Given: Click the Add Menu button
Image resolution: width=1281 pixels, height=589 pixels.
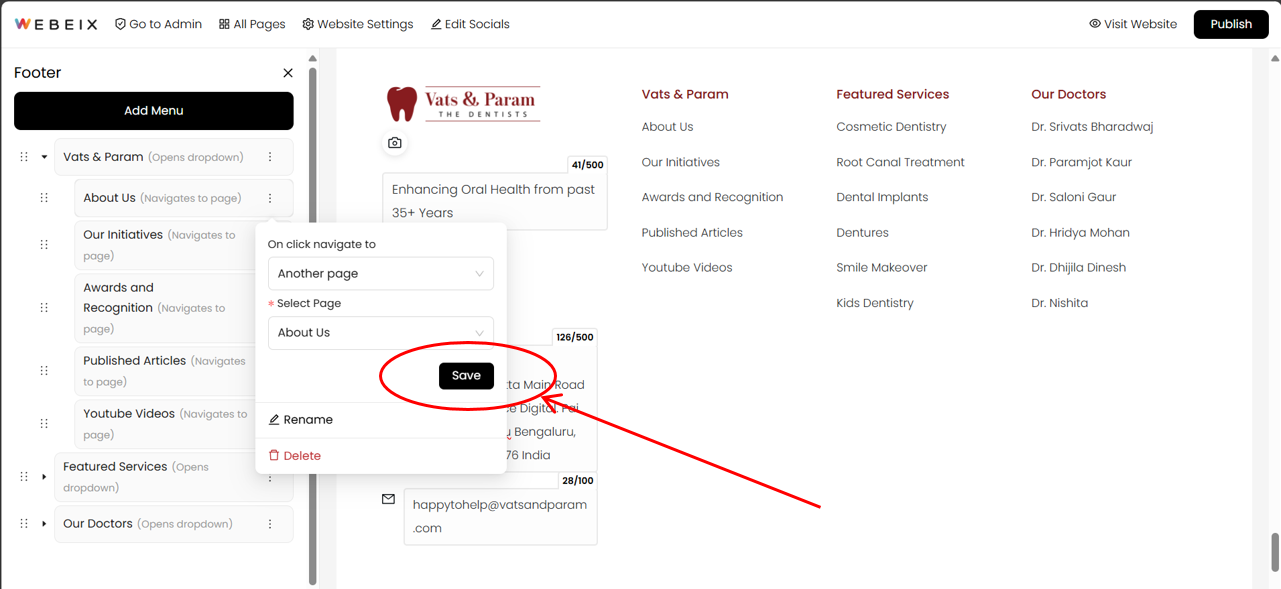Looking at the screenshot, I should point(154,111).
